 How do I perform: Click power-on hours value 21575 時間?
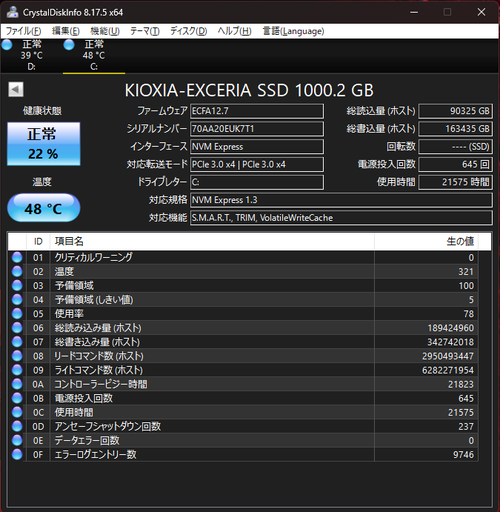455,182
